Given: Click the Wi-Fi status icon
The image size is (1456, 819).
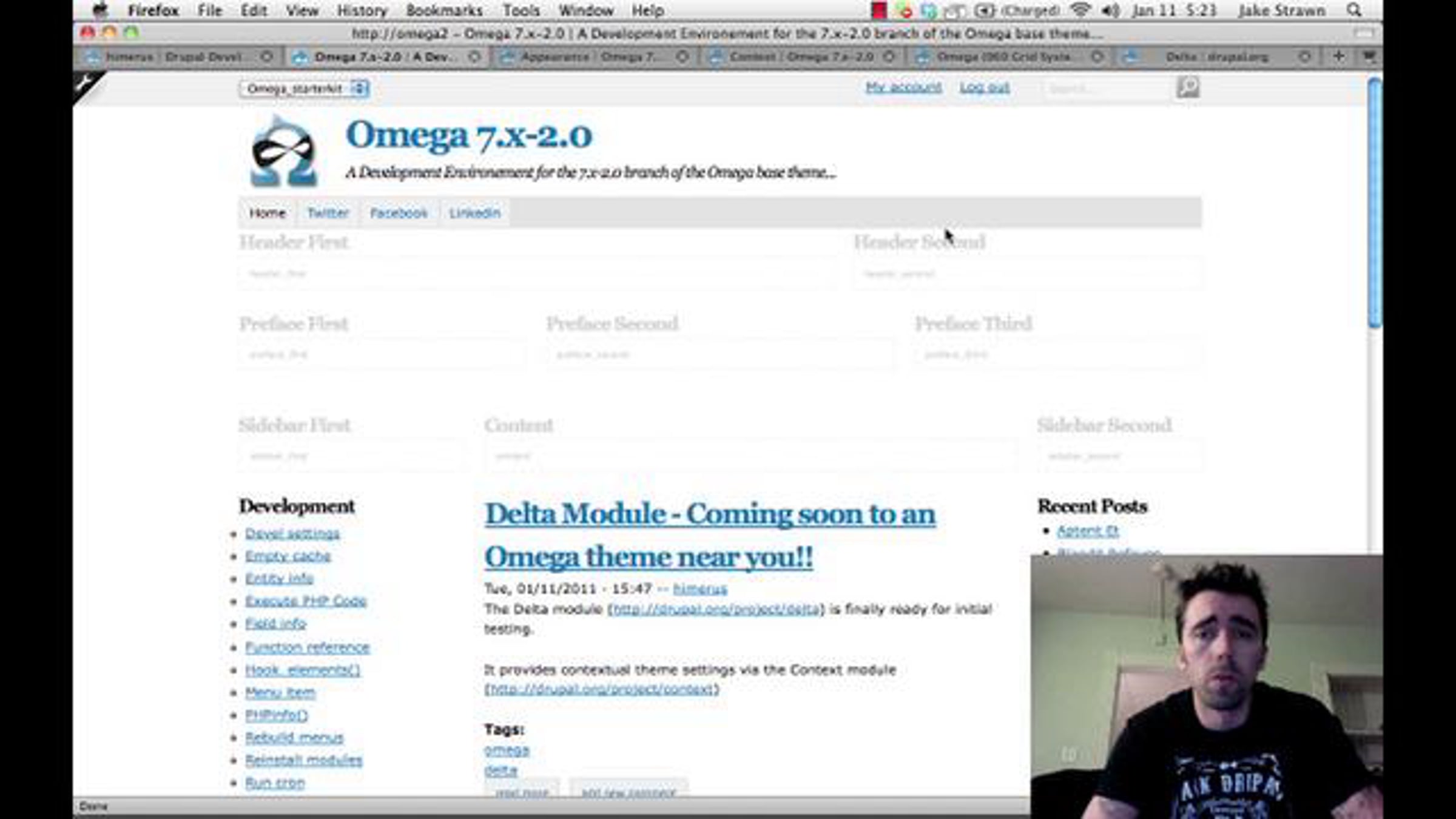Looking at the screenshot, I should pyautogui.click(x=1080, y=10).
